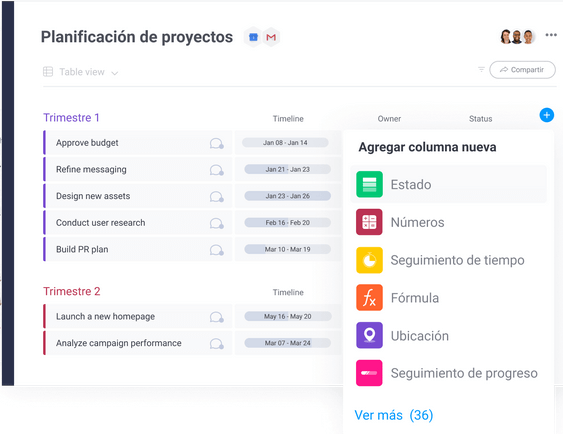
Task: Open the three-dots board menu
Action: pos(551,35)
